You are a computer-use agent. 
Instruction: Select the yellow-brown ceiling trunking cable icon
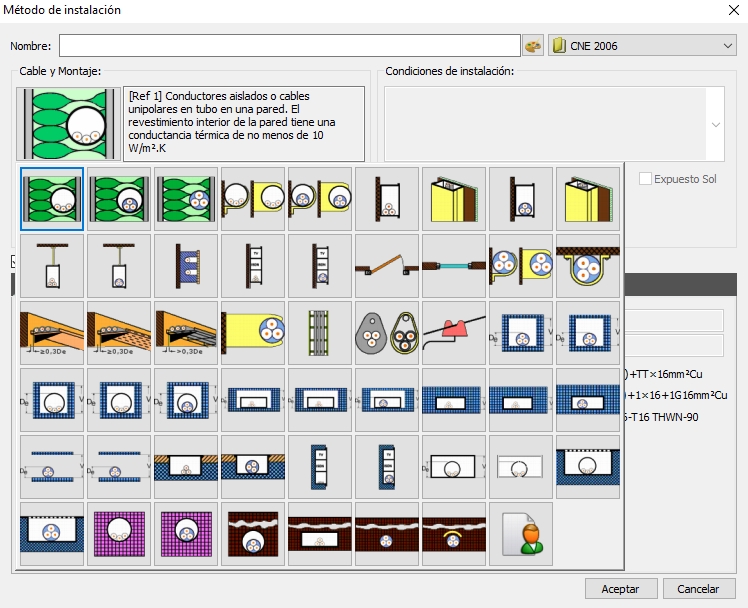click(x=587, y=266)
